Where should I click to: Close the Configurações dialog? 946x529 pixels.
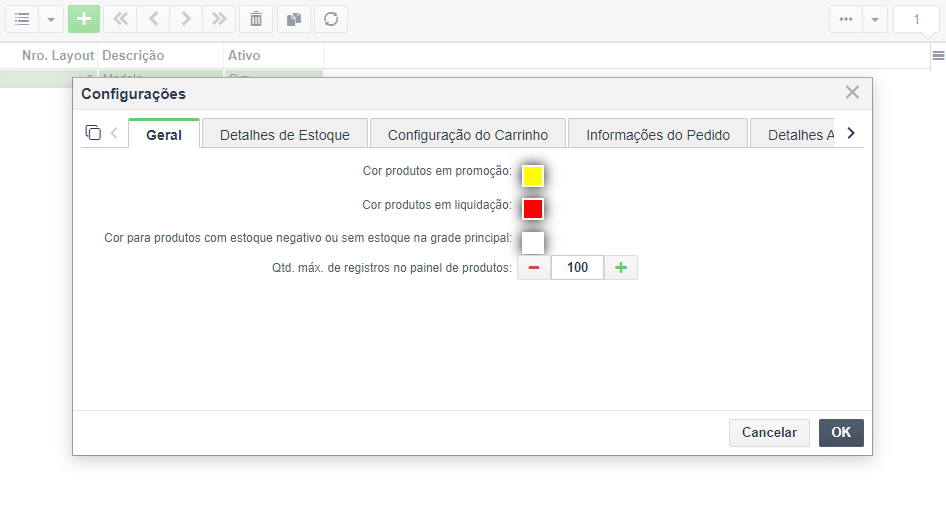click(852, 92)
